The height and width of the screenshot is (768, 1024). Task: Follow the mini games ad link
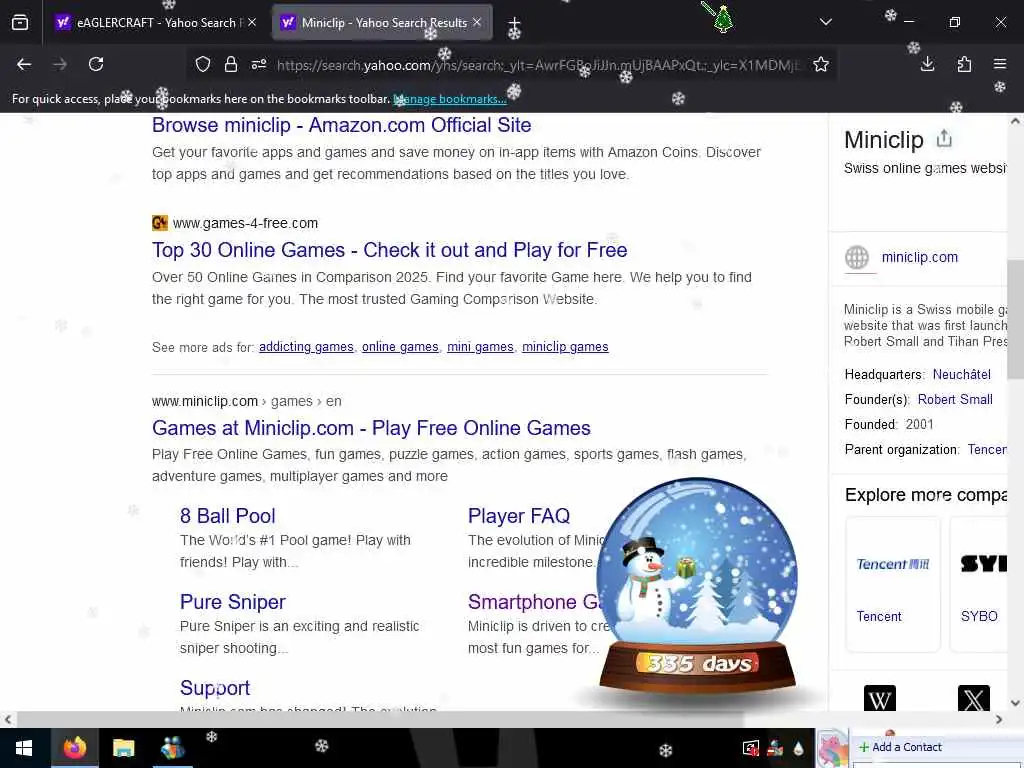pyautogui.click(x=480, y=347)
